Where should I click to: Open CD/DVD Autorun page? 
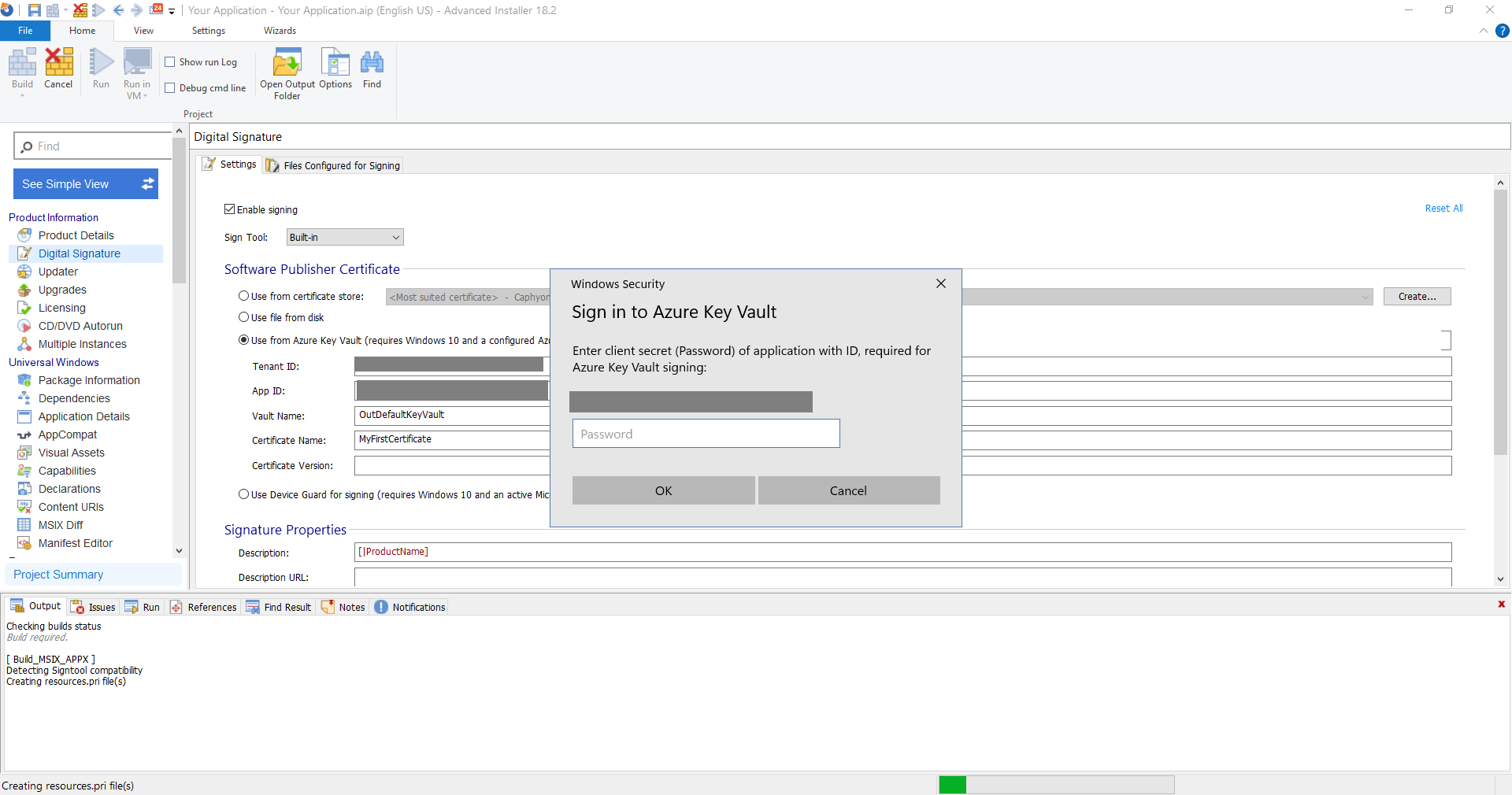pos(80,326)
